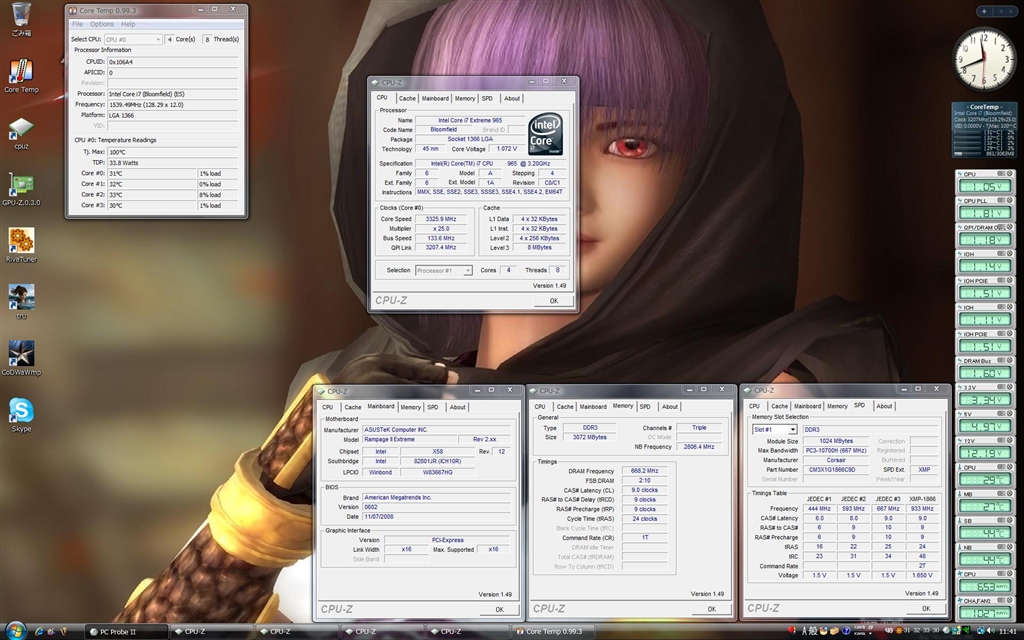
Task: Open the CoDWaWmp game shortcut
Action: point(20,354)
